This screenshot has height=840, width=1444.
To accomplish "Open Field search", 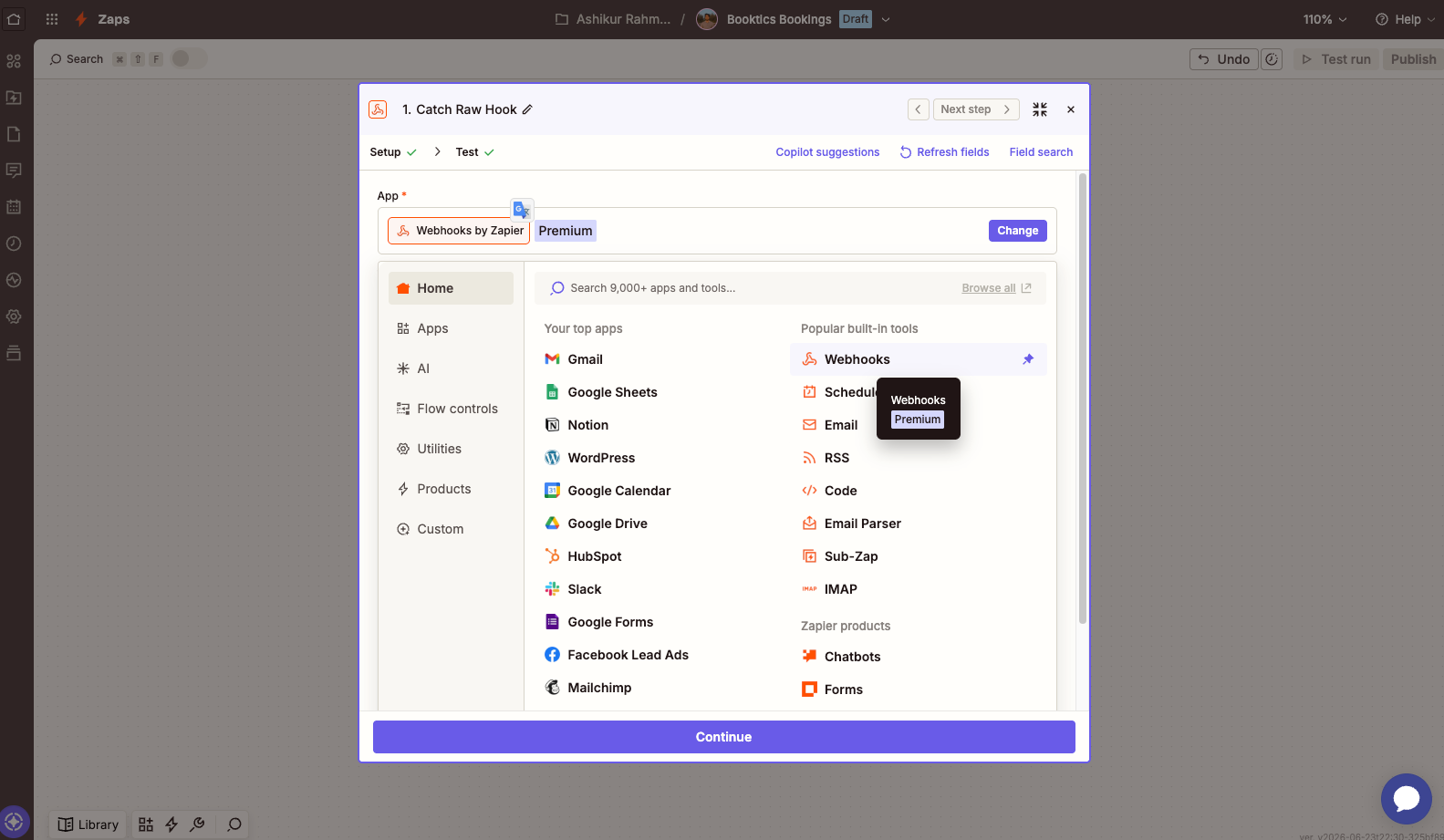I will click(x=1041, y=152).
